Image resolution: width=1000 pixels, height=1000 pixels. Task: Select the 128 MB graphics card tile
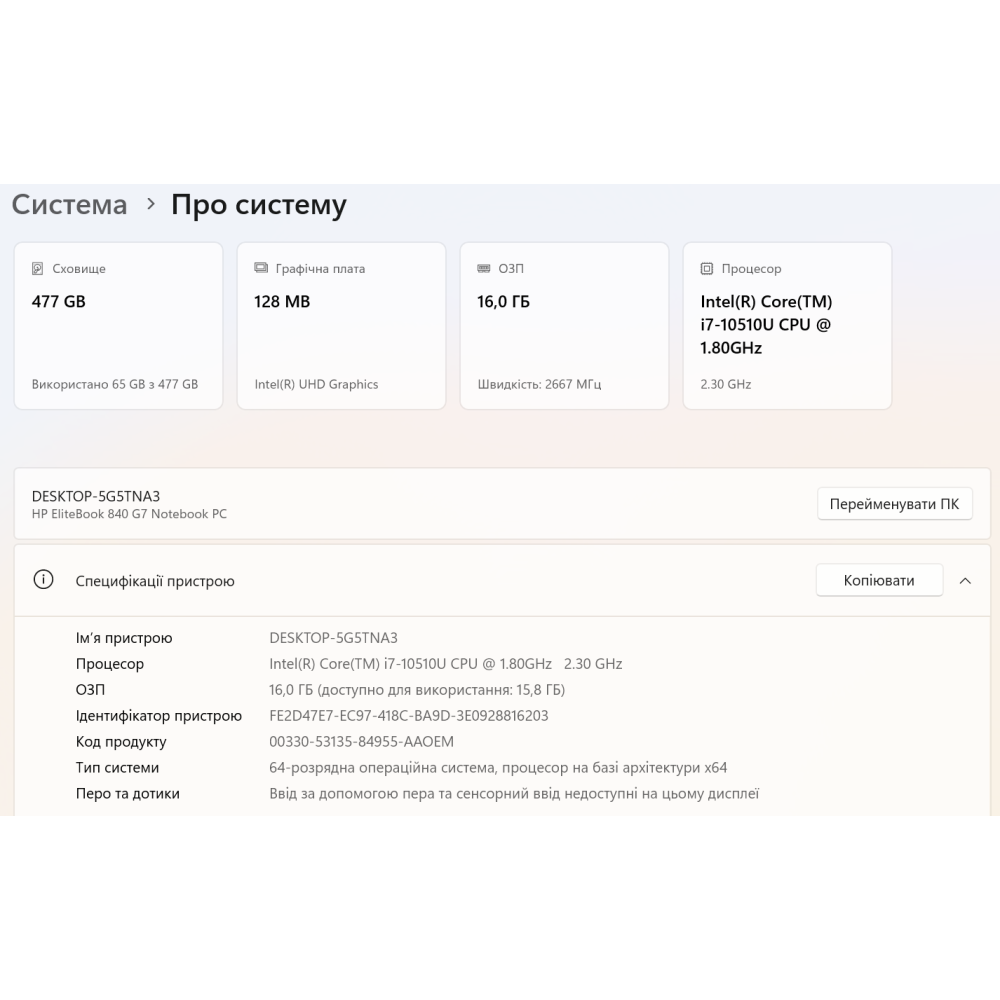point(341,326)
